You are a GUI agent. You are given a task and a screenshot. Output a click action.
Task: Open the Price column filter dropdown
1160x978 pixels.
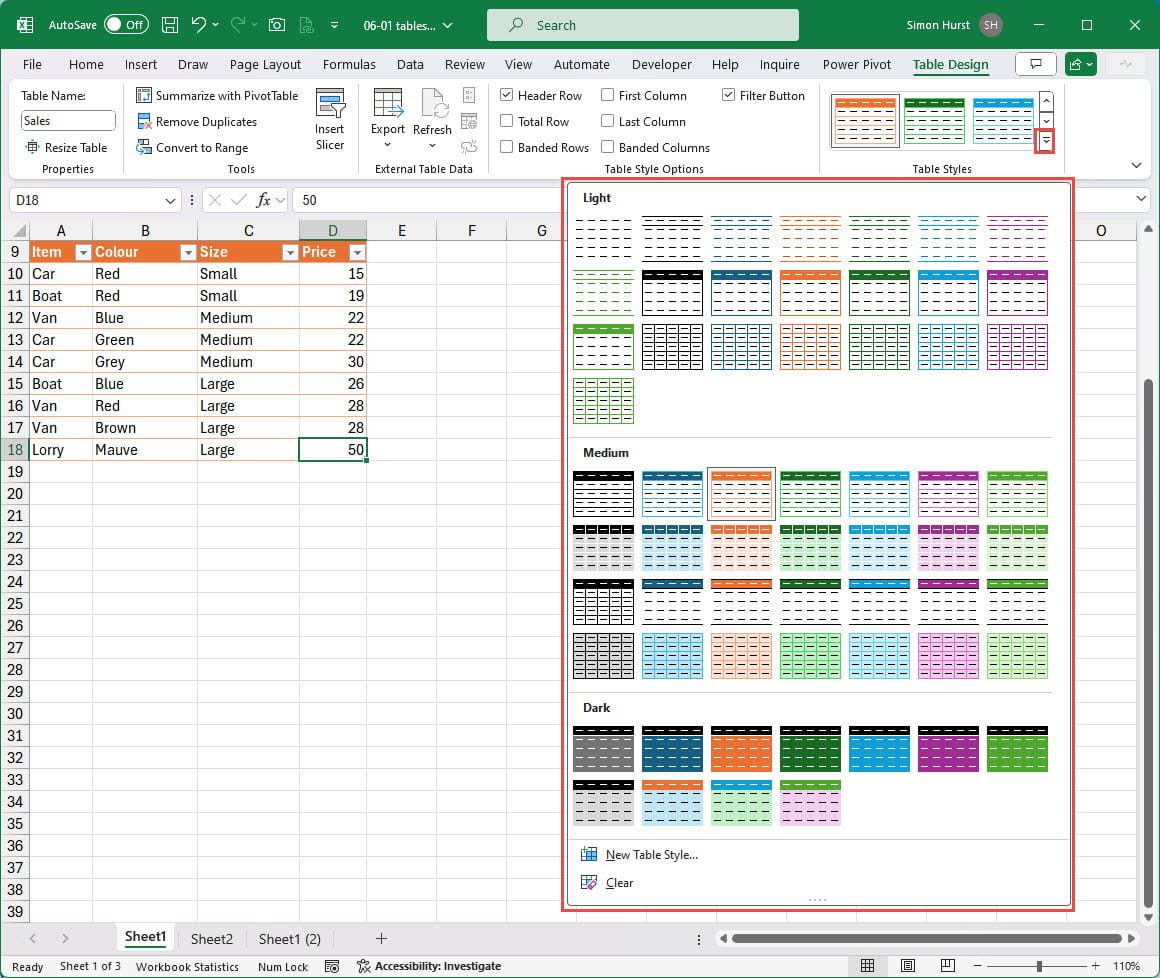(357, 253)
